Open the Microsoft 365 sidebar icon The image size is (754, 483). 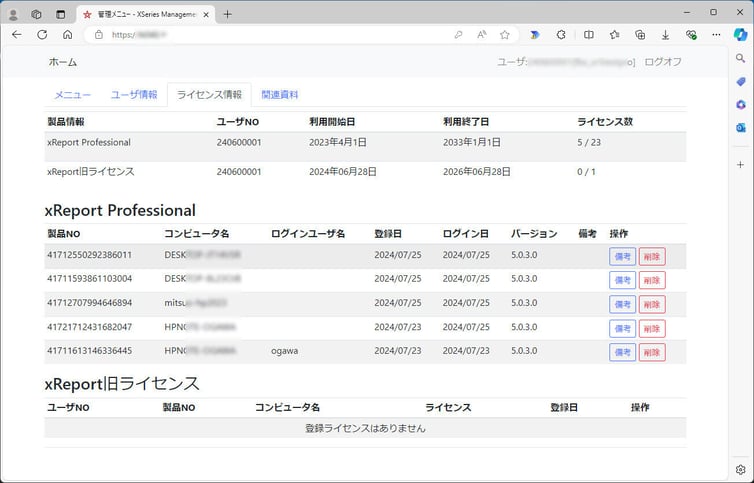(741, 104)
